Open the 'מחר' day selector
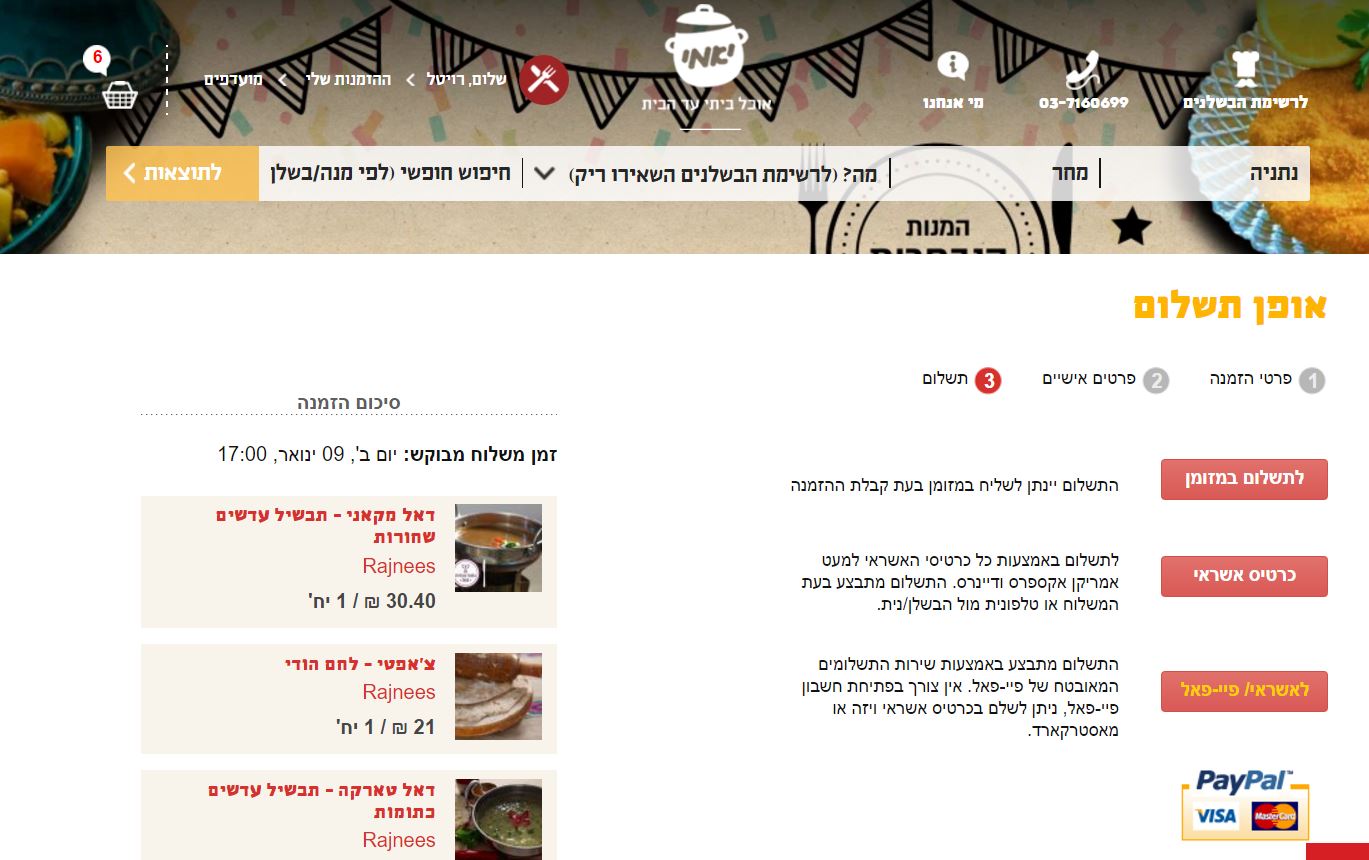Screen dimensions: 1369x860 point(1070,173)
